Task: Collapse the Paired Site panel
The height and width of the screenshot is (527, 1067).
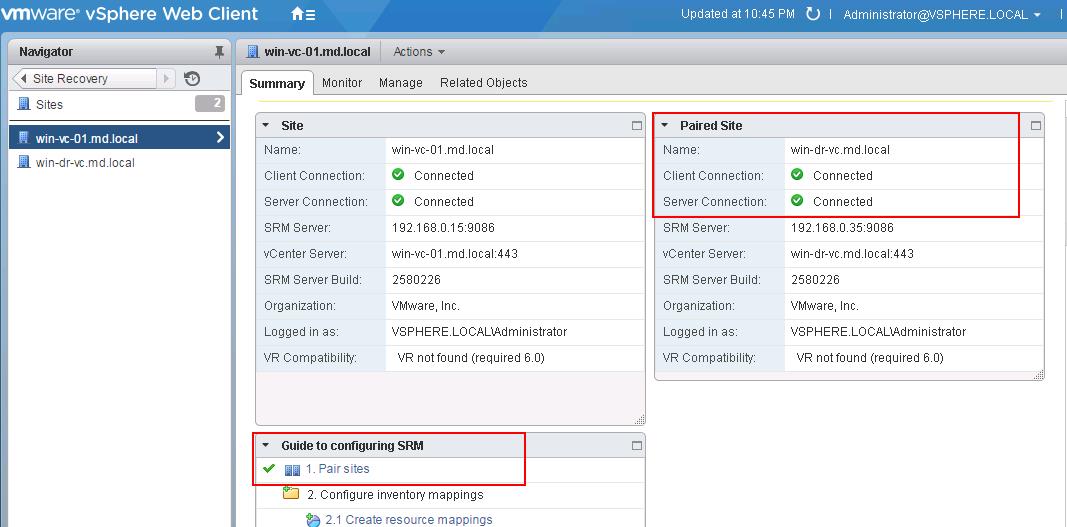Action: [x=665, y=125]
